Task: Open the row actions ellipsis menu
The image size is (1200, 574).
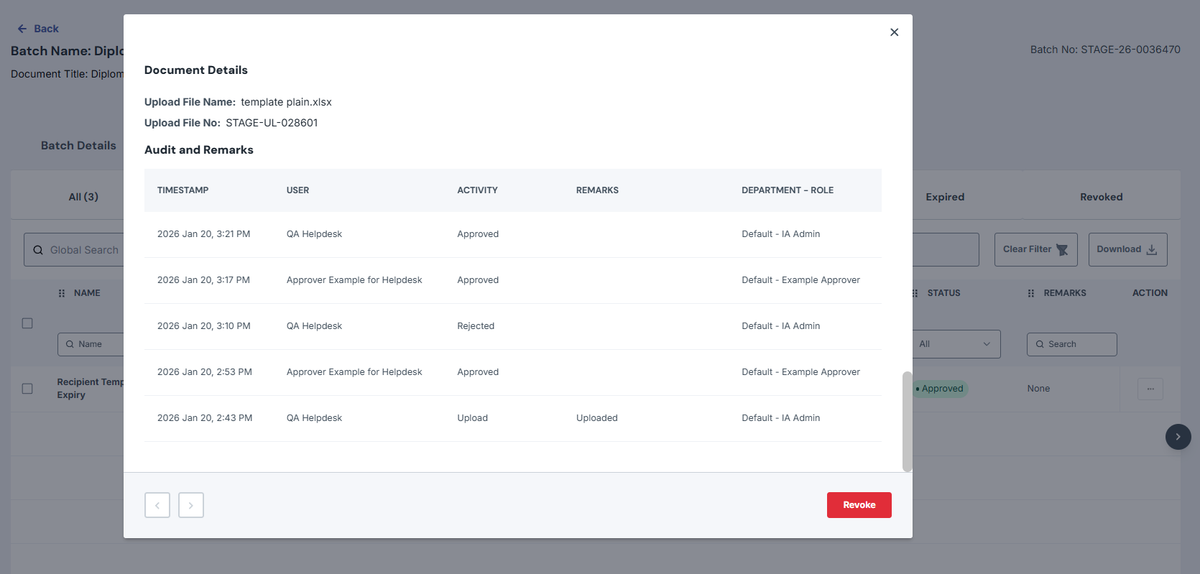Action: (1150, 388)
